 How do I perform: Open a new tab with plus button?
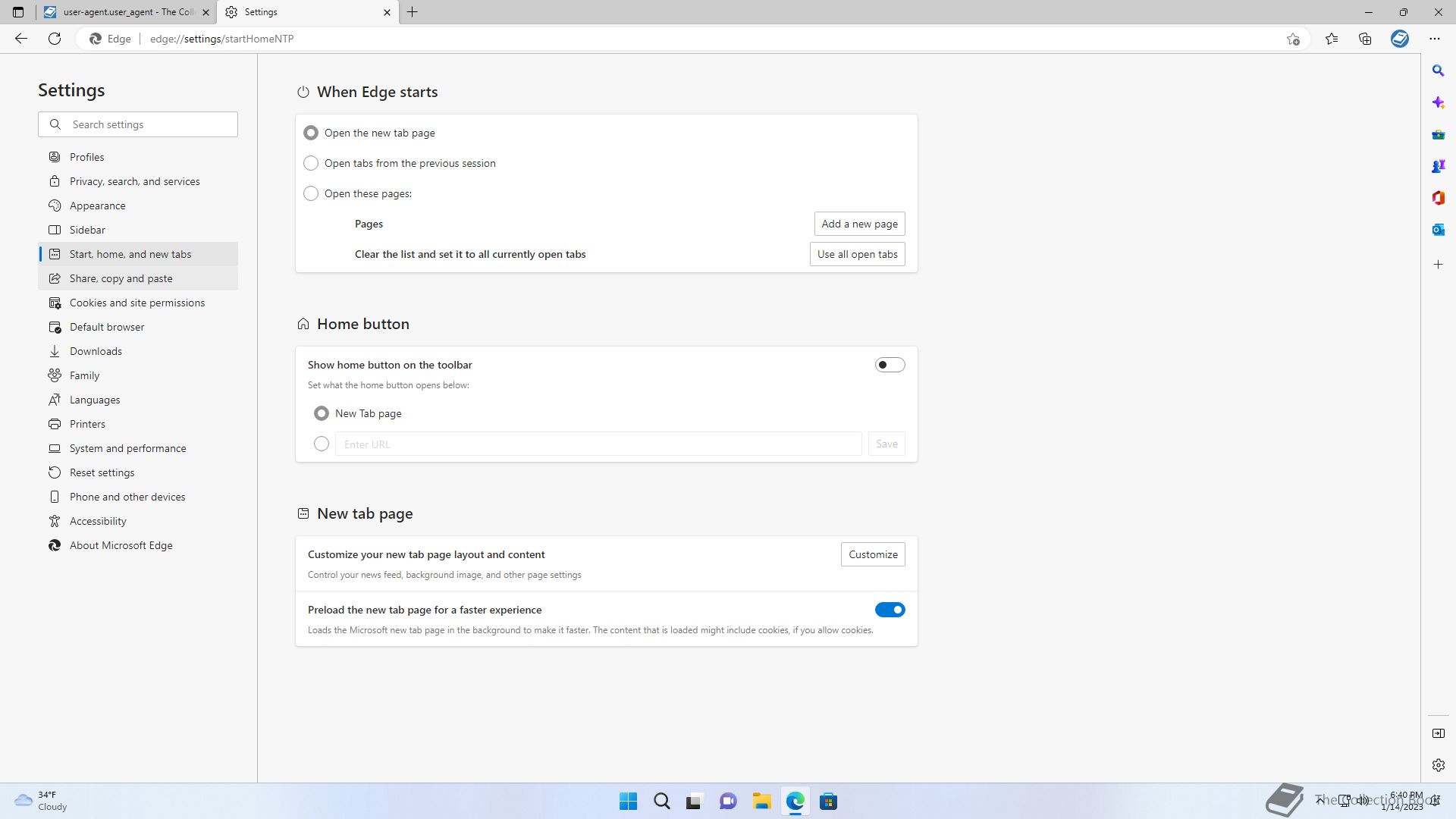click(x=413, y=12)
